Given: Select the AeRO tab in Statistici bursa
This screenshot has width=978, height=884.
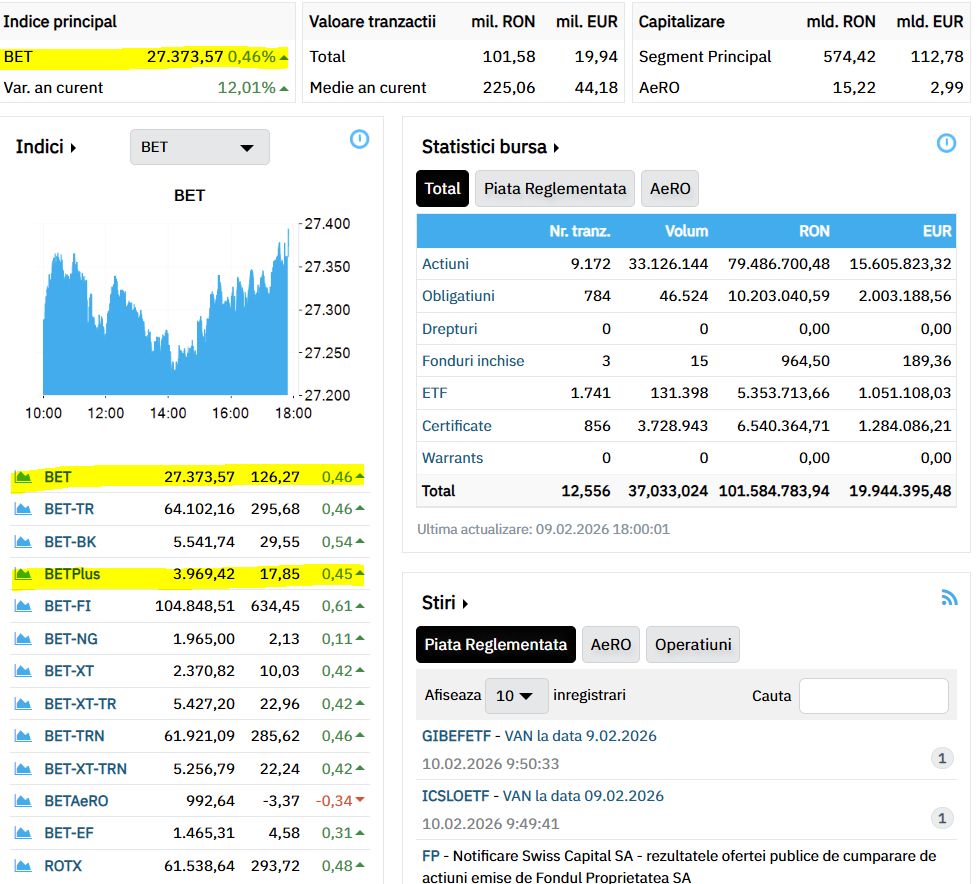Looking at the screenshot, I should click(669, 189).
